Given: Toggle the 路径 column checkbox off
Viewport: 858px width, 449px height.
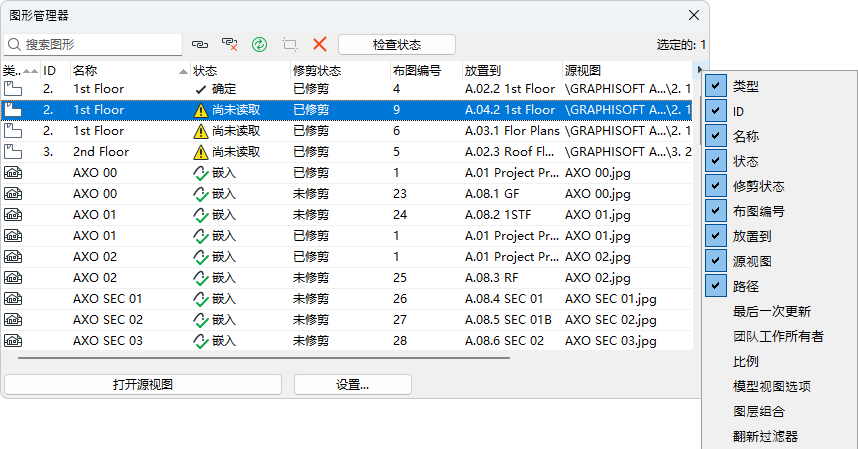Looking at the screenshot, I should pyautogui.click(x=715, y=286).
